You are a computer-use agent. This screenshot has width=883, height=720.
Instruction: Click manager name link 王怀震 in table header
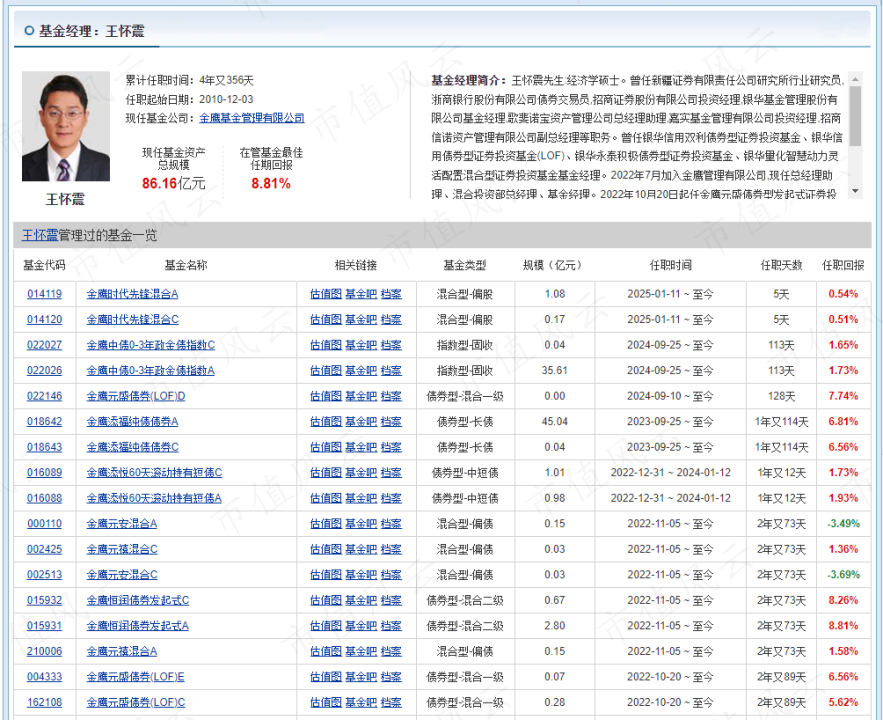pyautogui.click(x=40, y=235)
